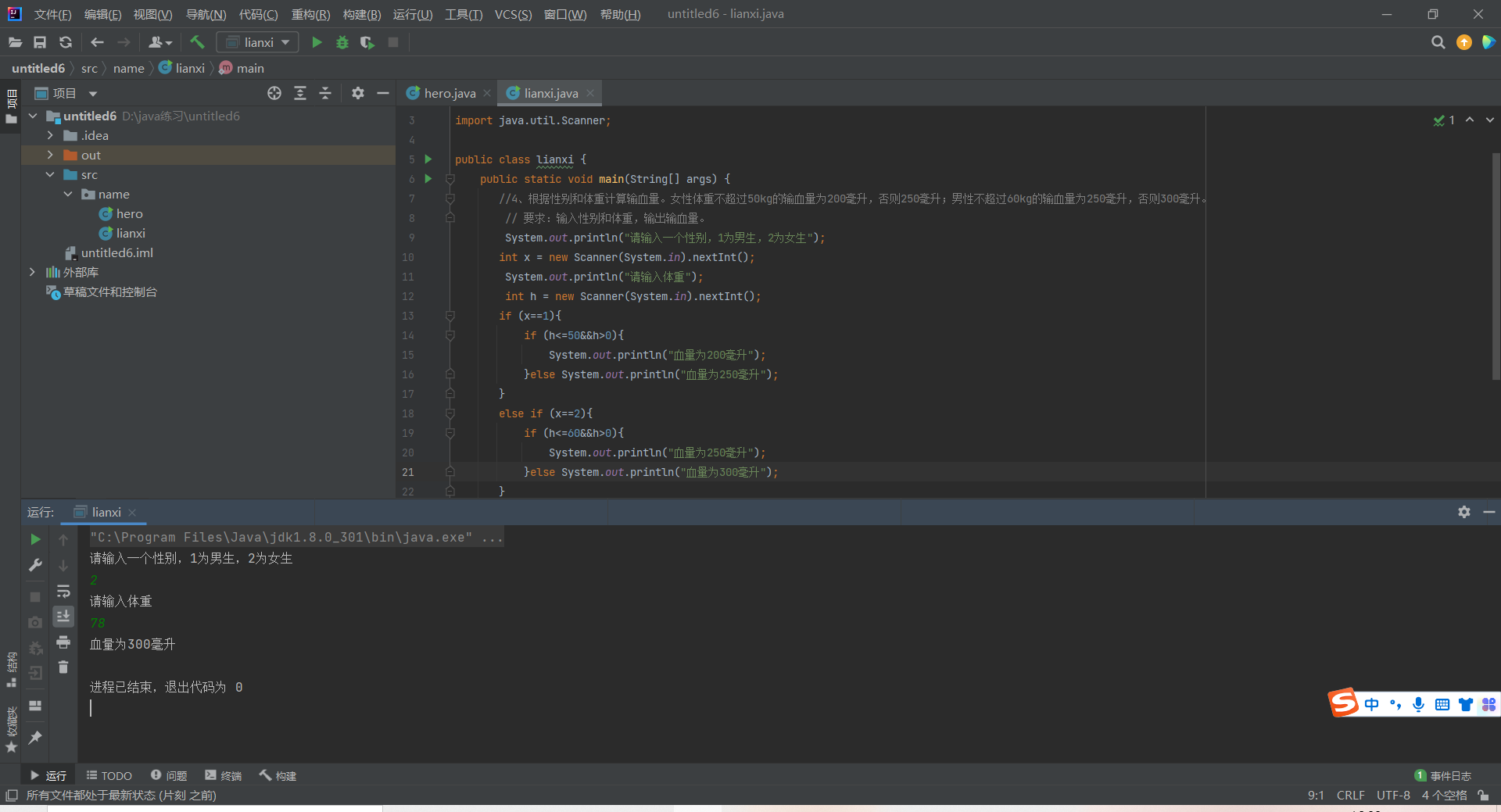Open Search Everywhere magnifier icon
Image resolution: width=1501 pixels, height=812 pixels.
pyautogui.click(x=1438, y=42)
